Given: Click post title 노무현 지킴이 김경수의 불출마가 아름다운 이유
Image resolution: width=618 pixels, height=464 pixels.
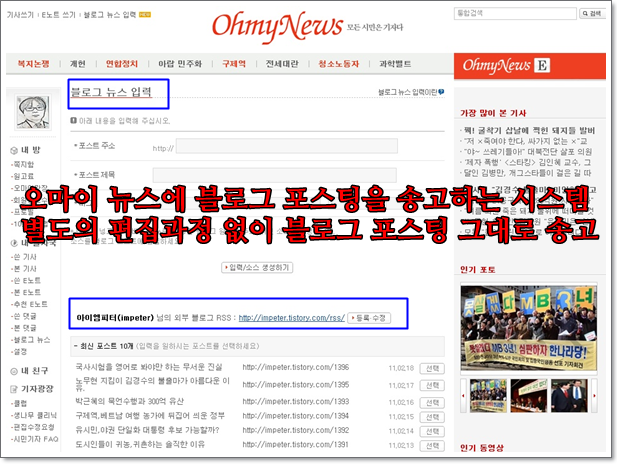Looking at the screenshot, I should 153,384.
